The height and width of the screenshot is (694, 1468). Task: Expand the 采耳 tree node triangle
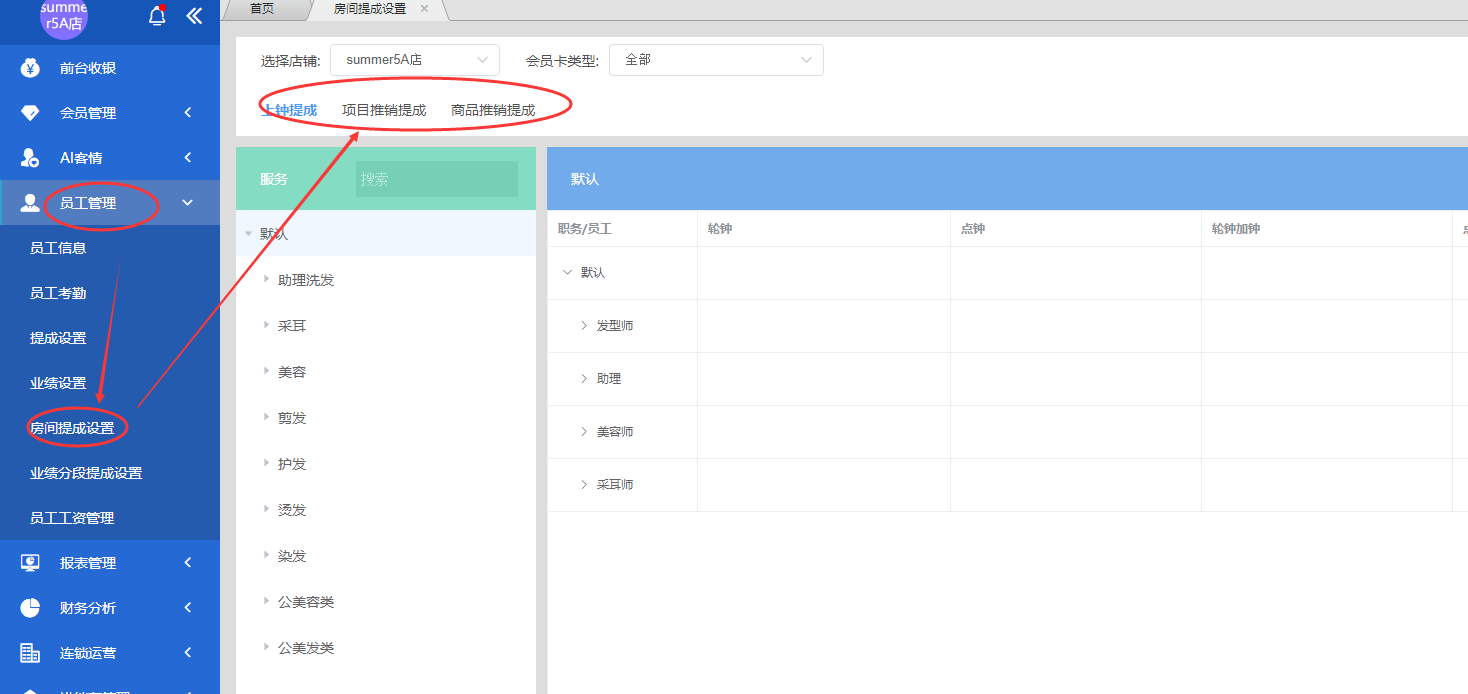coord(267,326)
